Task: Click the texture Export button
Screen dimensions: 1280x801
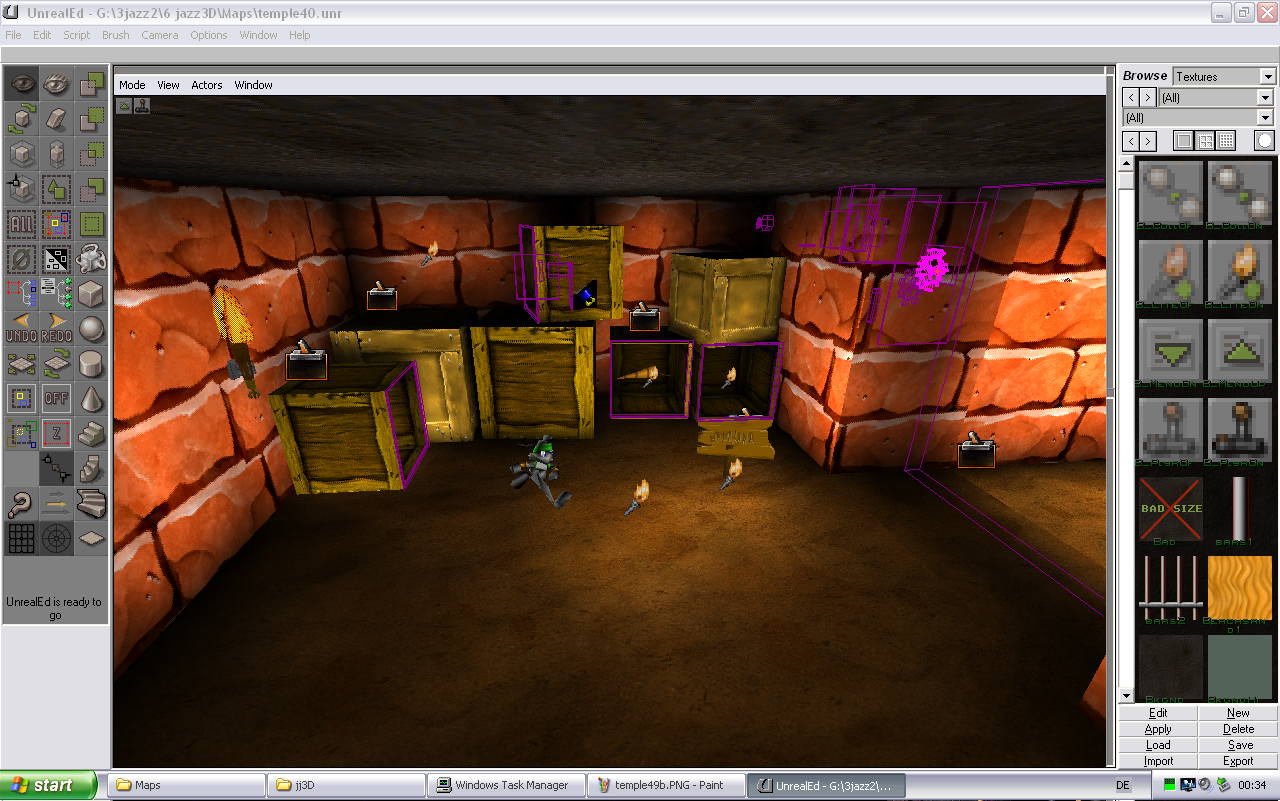Action: click(1238, 761)
